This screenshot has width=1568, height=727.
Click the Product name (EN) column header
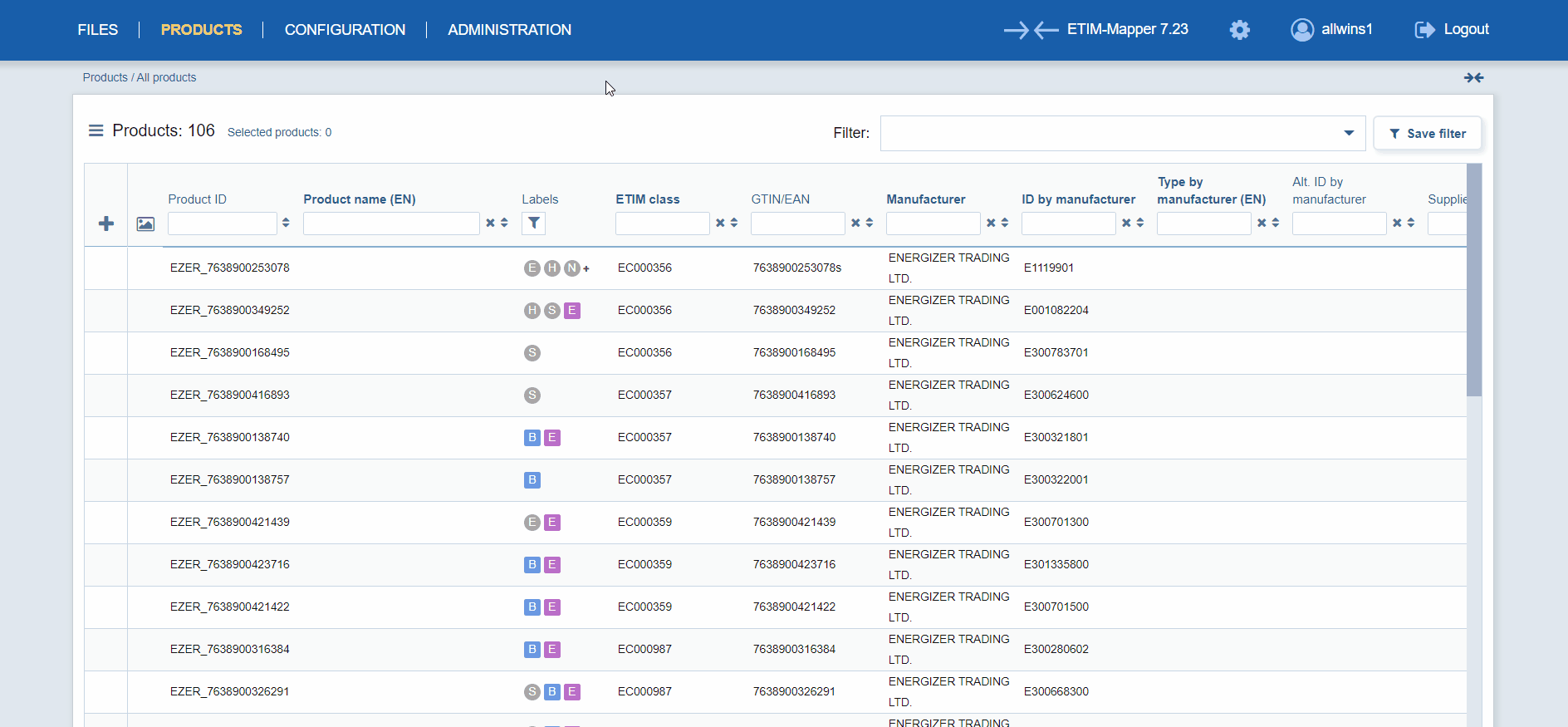(x=360, y=199)
